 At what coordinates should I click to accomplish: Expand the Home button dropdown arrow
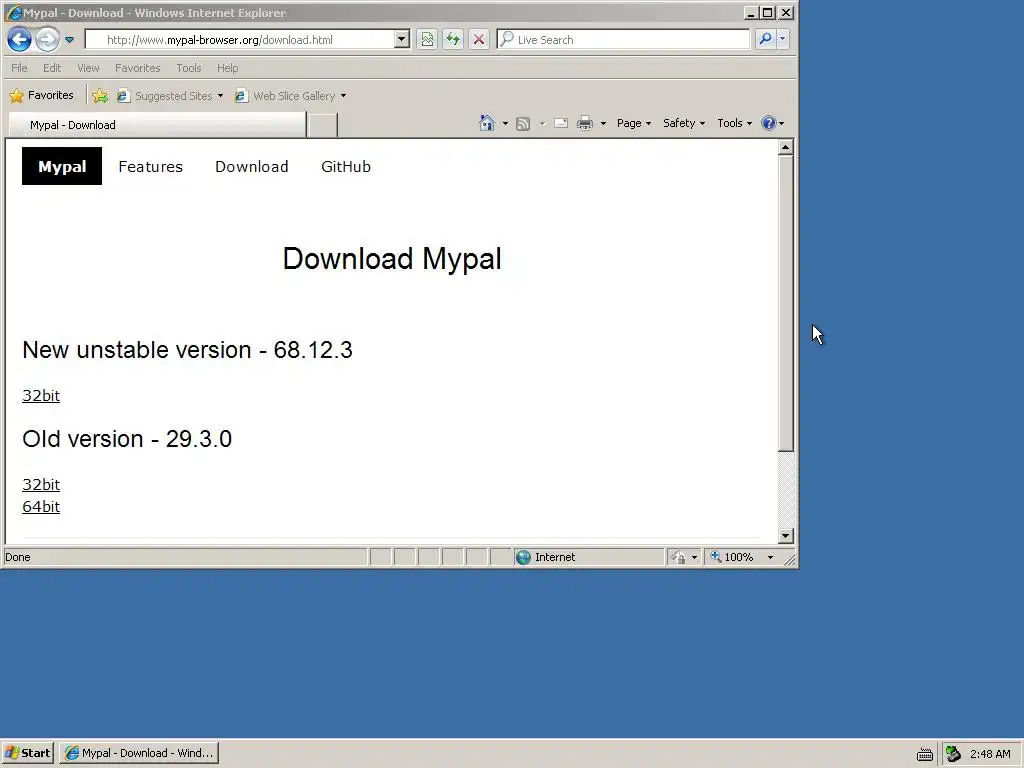[x=505, y=123]
